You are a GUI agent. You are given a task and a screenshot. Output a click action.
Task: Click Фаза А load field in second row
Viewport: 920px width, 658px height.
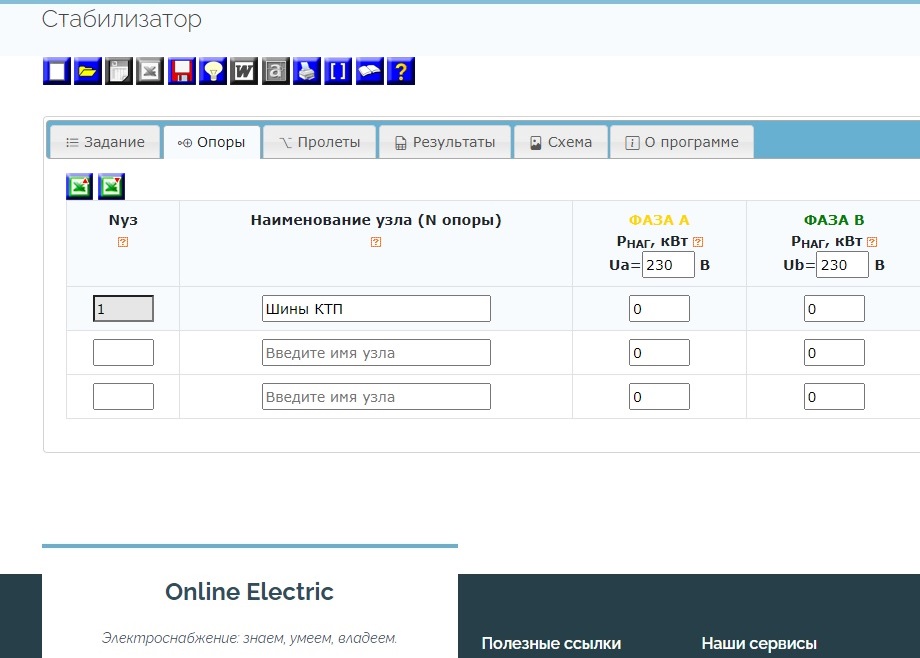click(659, 353)
